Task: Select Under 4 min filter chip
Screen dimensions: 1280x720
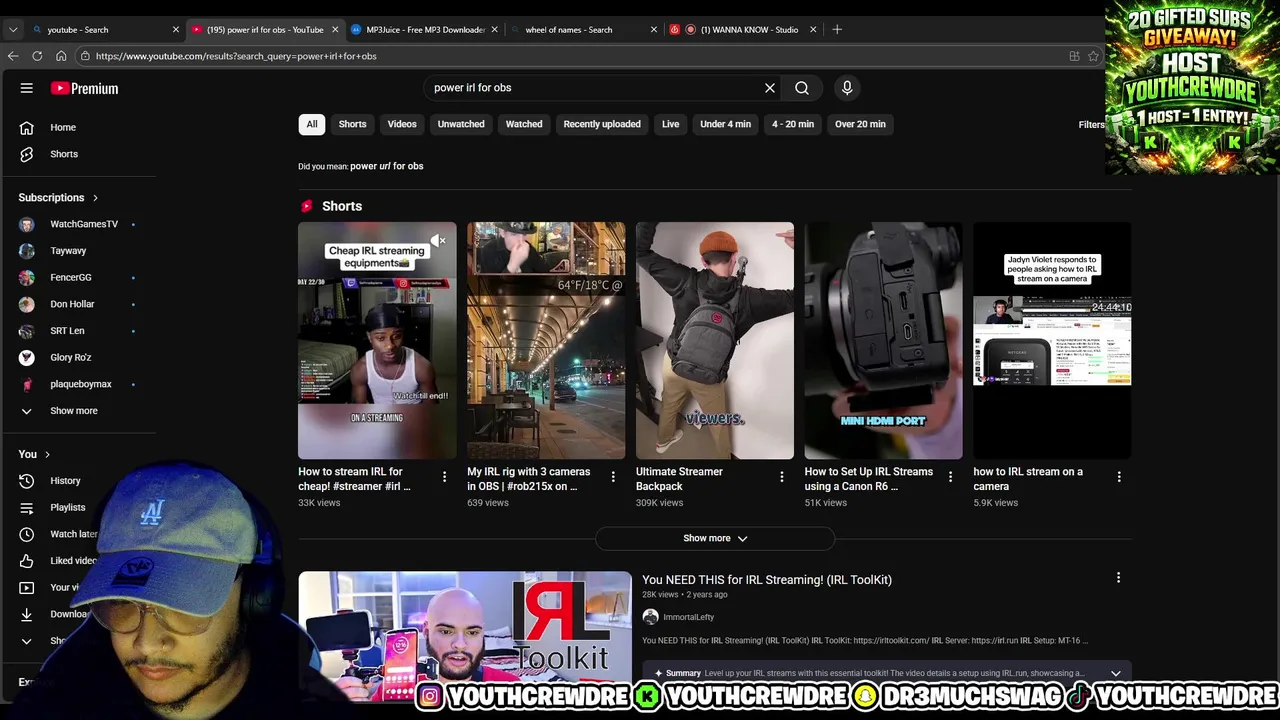Action: pyautogui.click(x=725, y=124)
